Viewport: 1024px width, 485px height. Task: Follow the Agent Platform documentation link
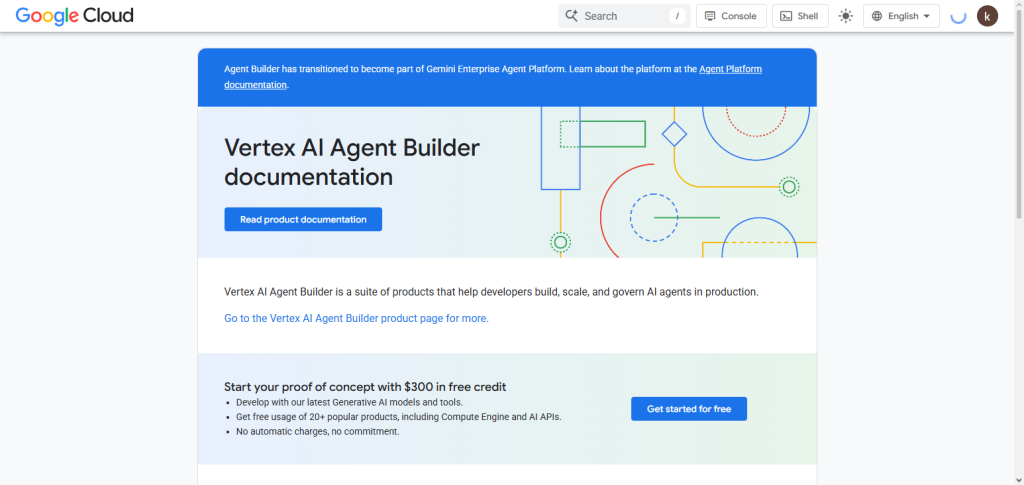pos(730,69)
